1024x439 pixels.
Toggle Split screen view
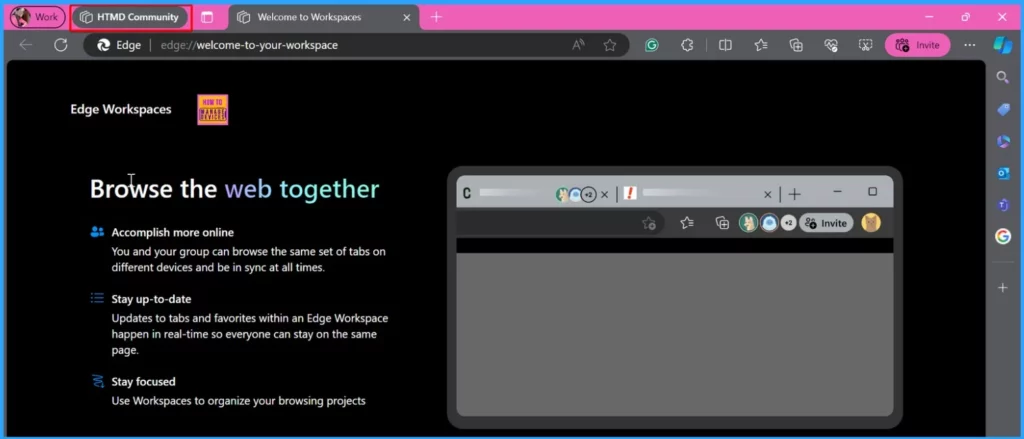pyautogui.click(x=725, y=45)
